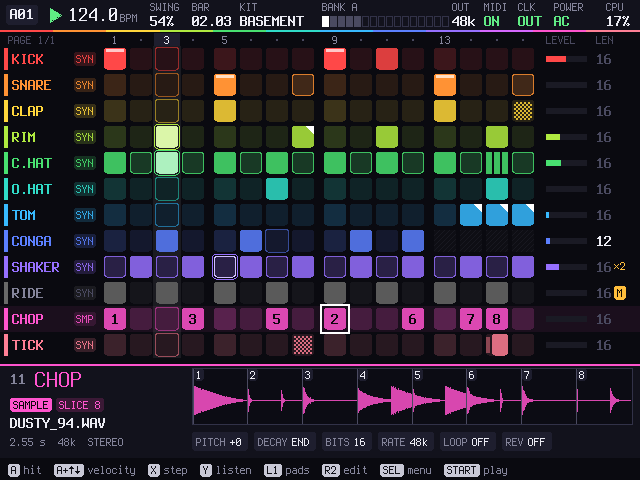Change the BITS 16 parameter
The width and height of the screenshot is (640, 480).
coord(346,442)
